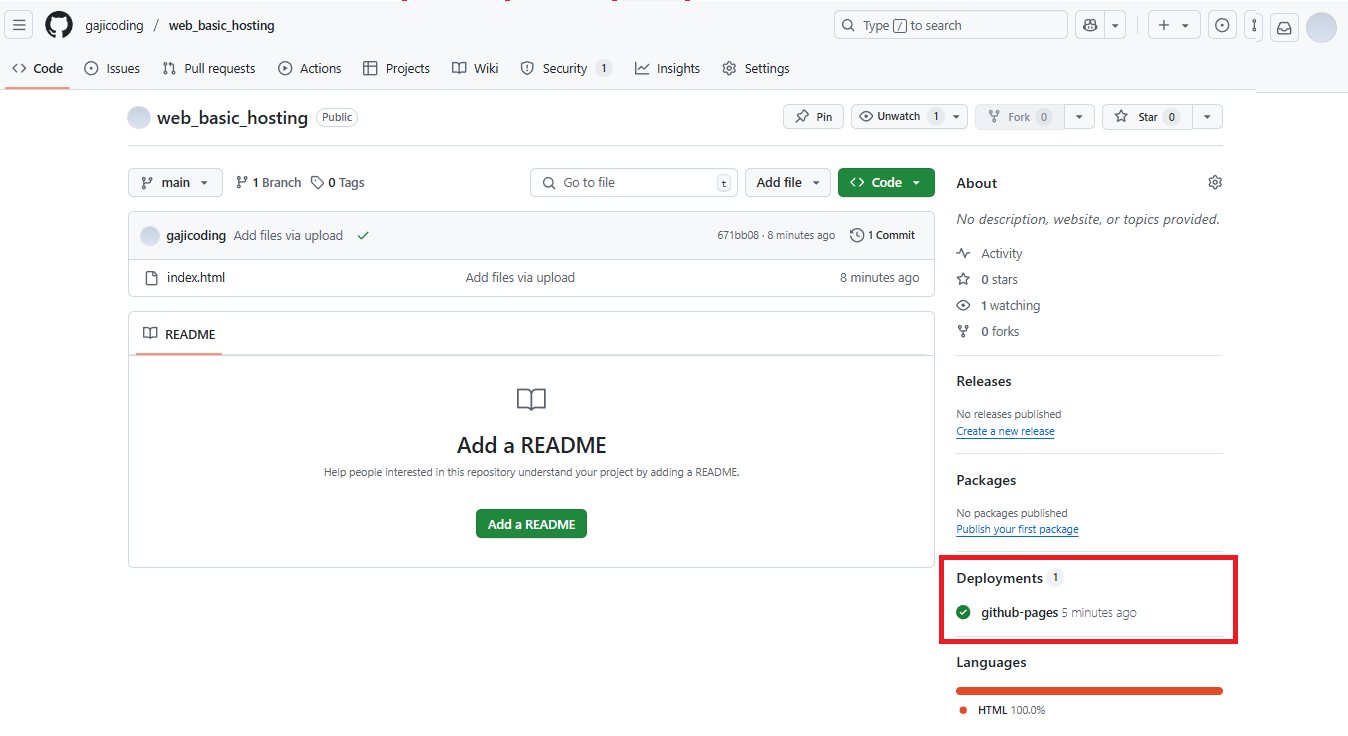Click the web_basic_hosting repository title

pyautogui.click(x=232, y=117)
